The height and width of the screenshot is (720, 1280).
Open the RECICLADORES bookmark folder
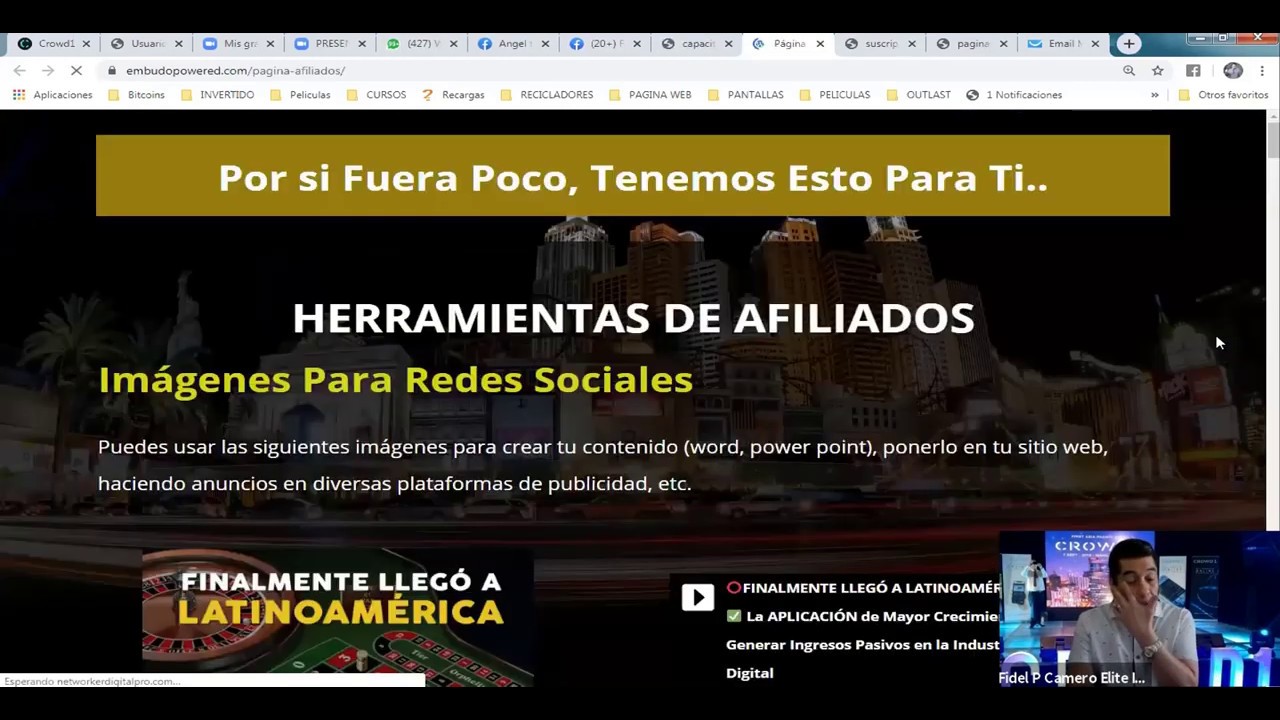click(x=546, y=95)
